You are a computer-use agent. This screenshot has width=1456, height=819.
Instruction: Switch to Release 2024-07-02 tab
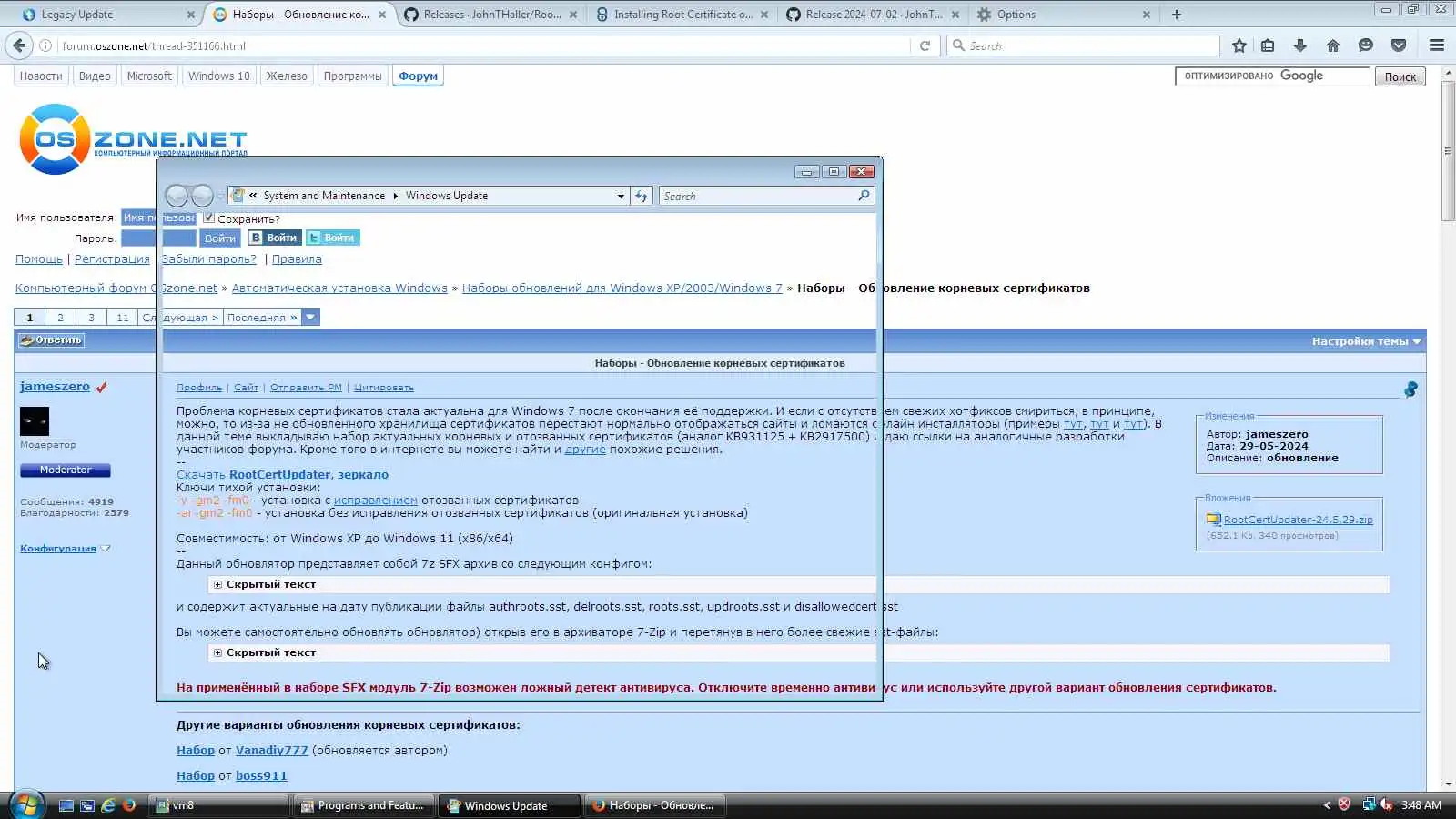[874, 15]
